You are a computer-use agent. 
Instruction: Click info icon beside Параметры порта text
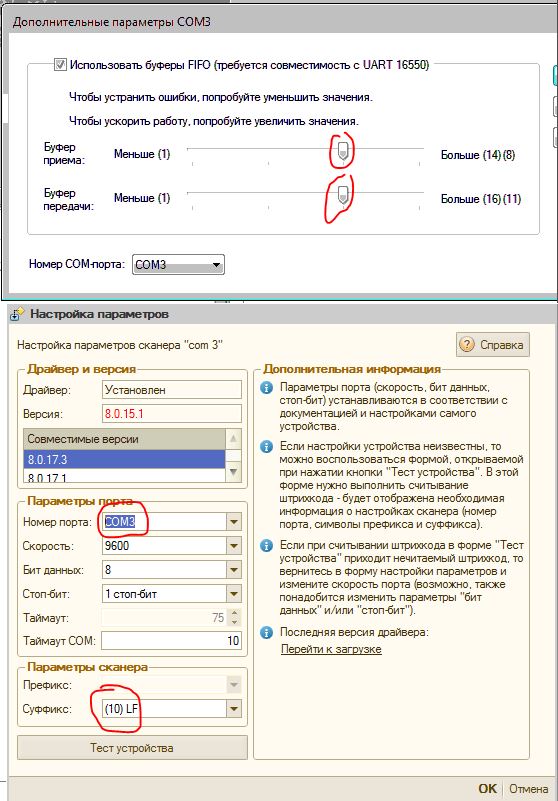coord(266,388)
